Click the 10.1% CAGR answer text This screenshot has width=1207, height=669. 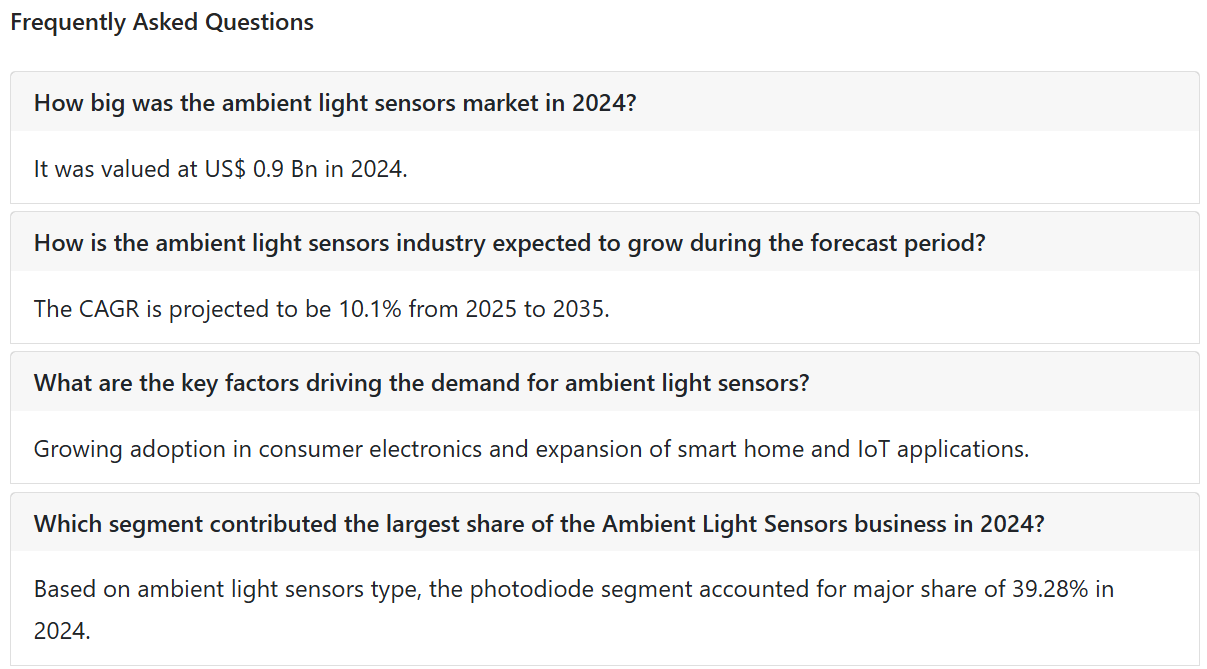tap(321, 309)
